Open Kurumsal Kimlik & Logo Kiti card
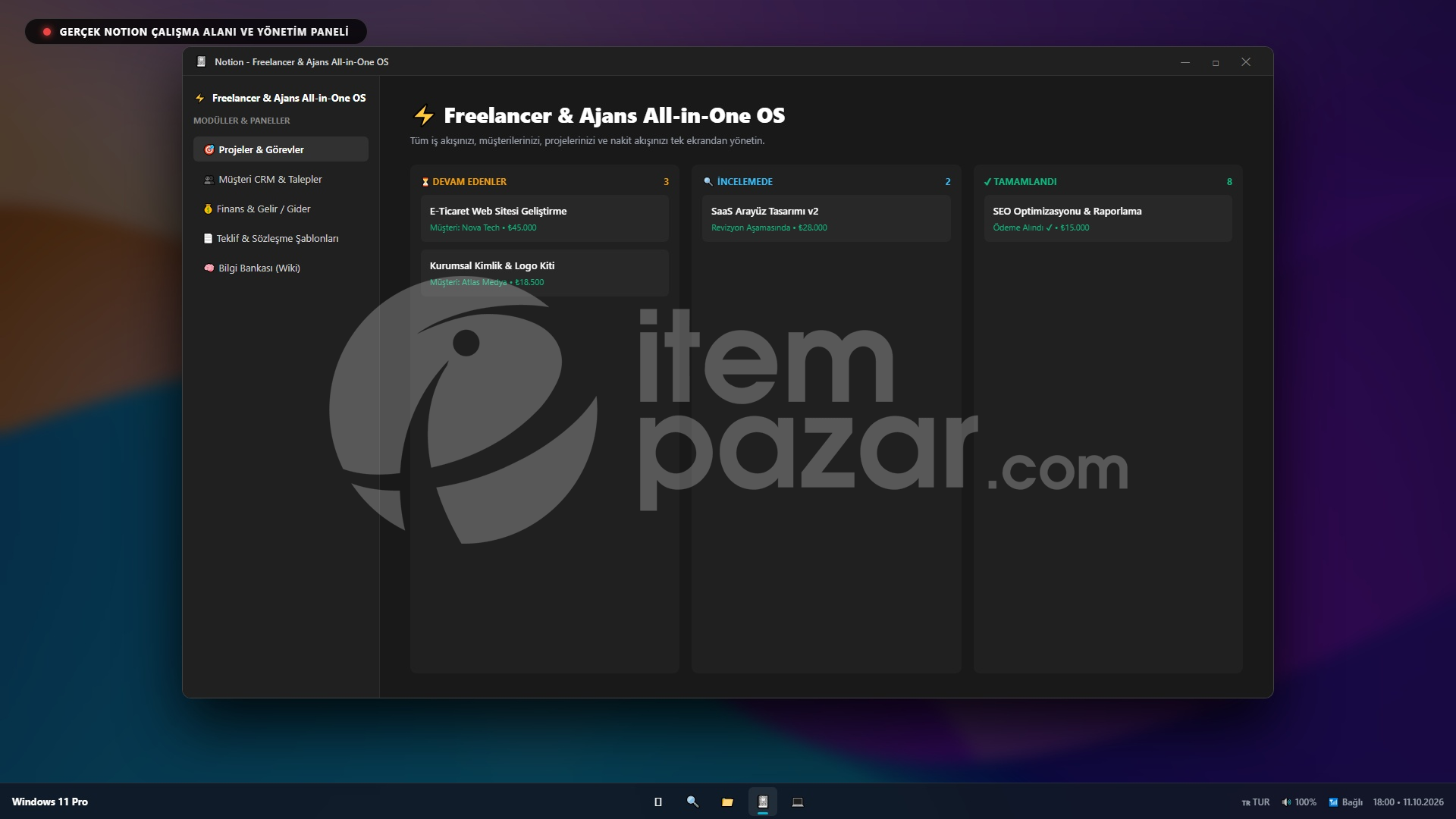Viewport: 1456px width, 819px height. point(544,273)
